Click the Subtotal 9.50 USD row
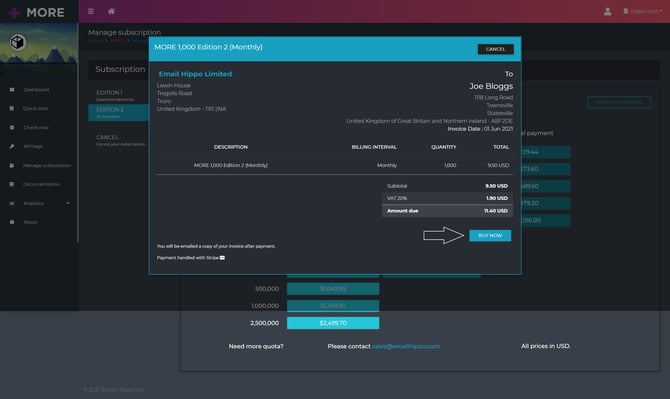670x399 pixels. [447, 186]
